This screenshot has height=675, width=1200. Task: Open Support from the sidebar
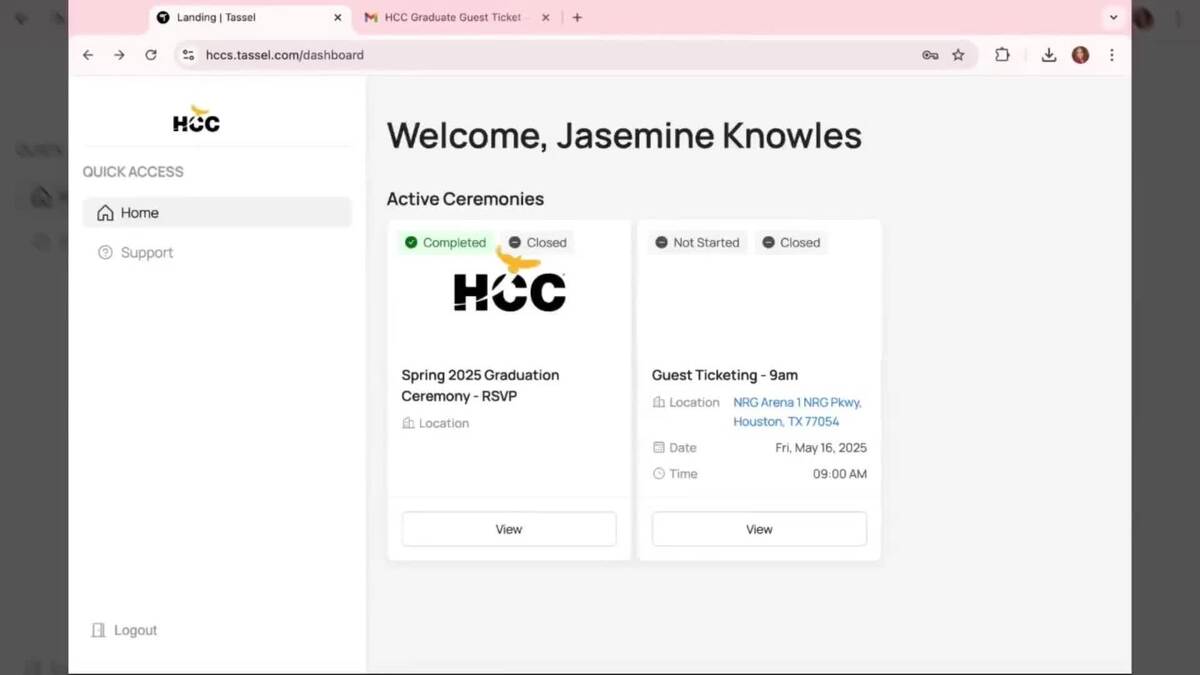(146, 253)
